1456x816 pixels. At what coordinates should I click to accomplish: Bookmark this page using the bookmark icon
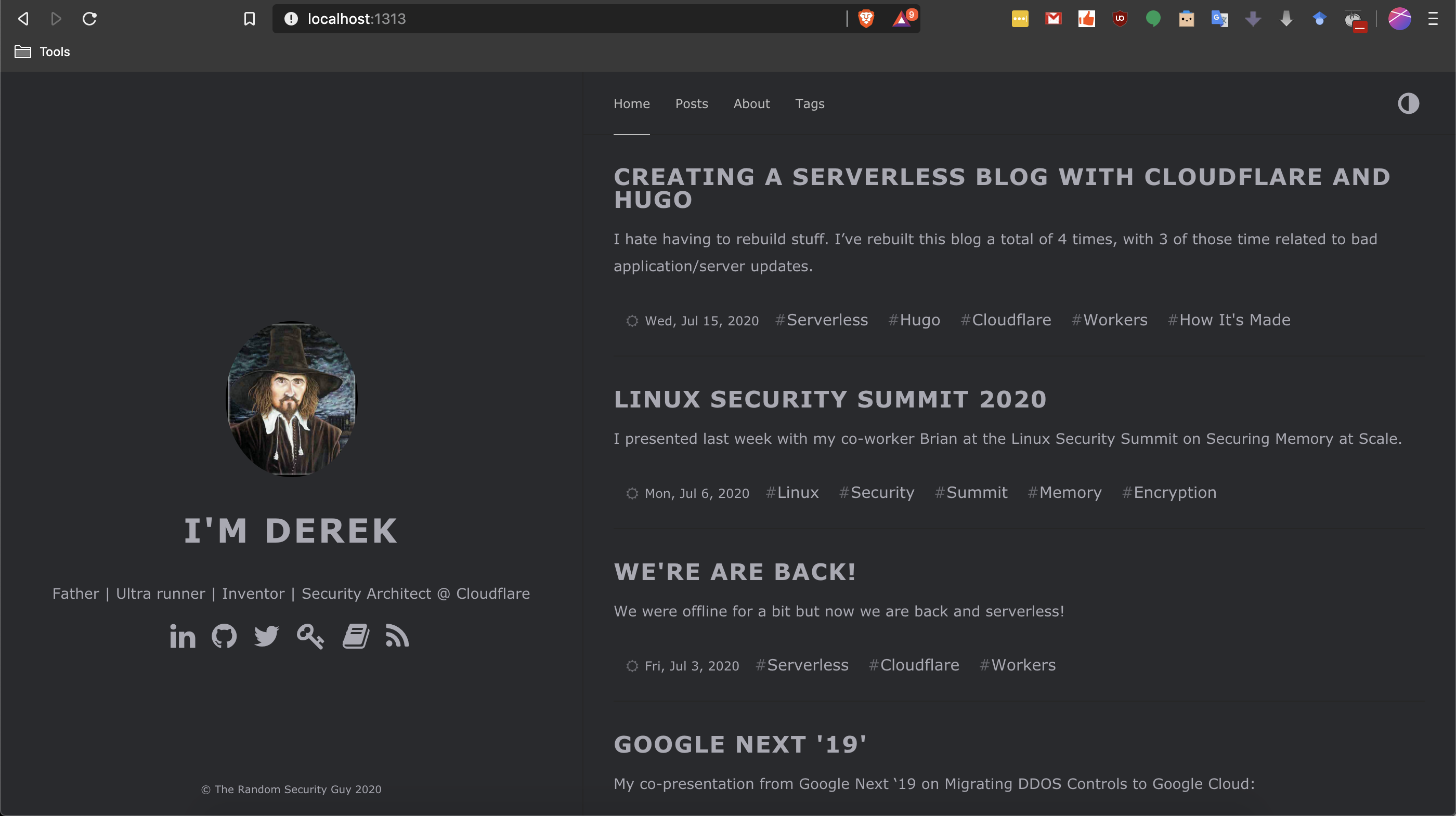click(x=249, y=19)
